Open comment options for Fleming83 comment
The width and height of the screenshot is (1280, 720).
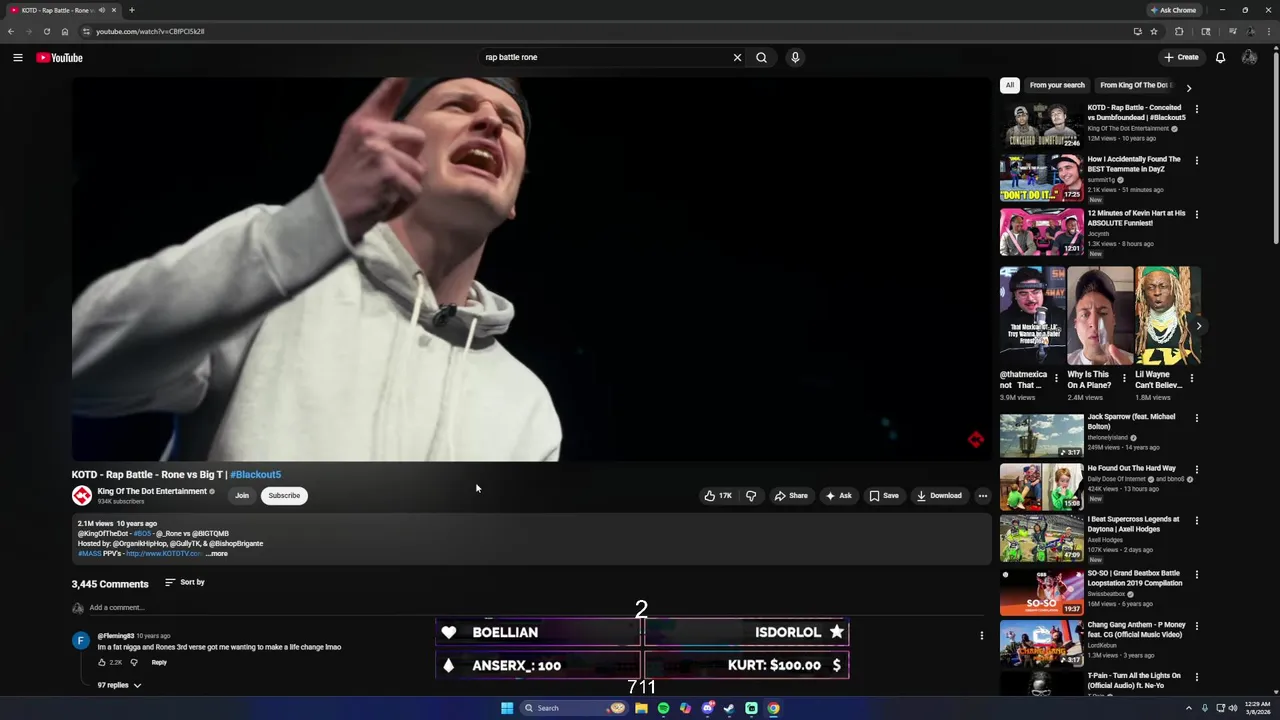click(981, 636)
